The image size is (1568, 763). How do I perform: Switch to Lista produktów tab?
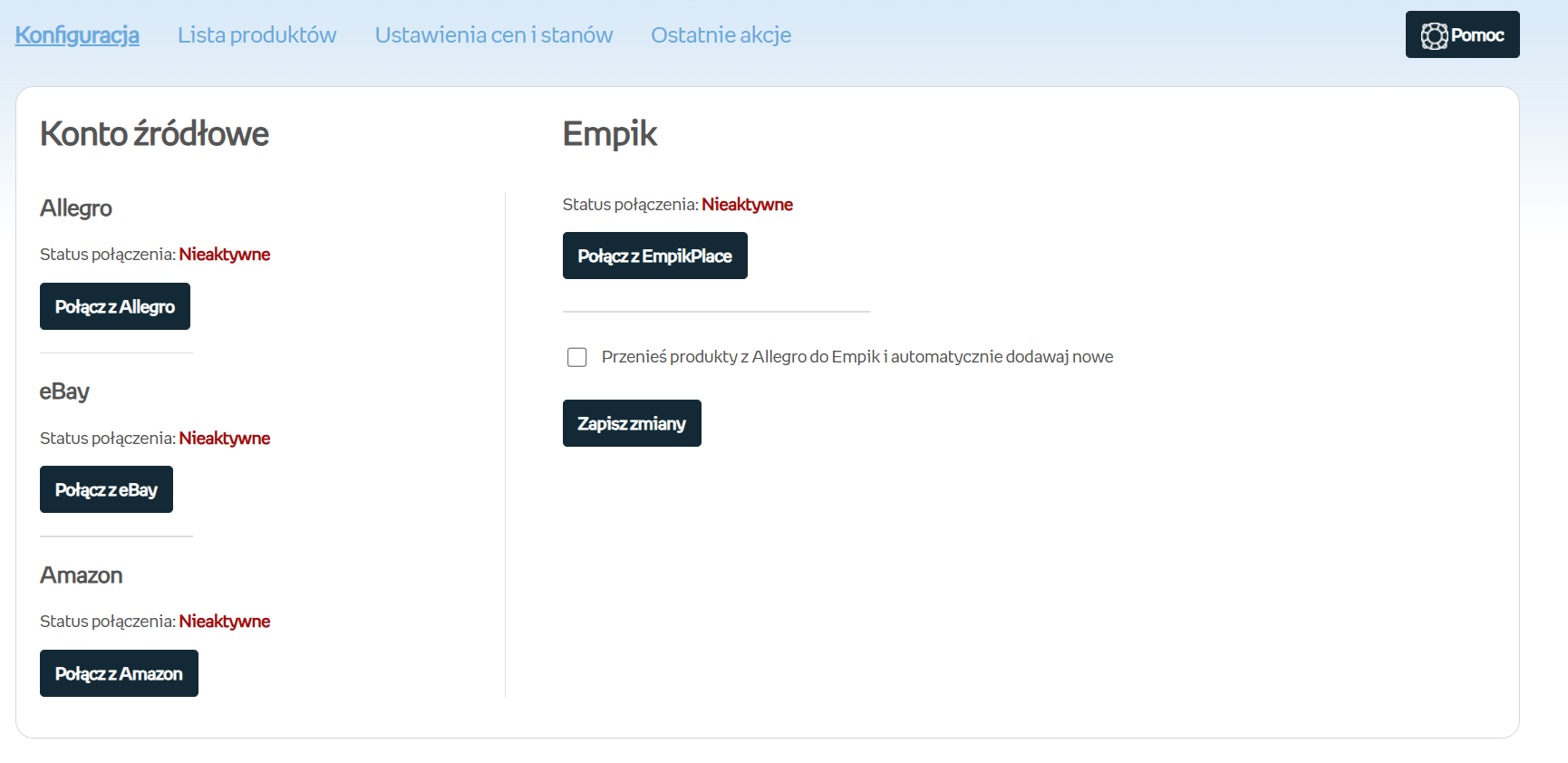256,35
